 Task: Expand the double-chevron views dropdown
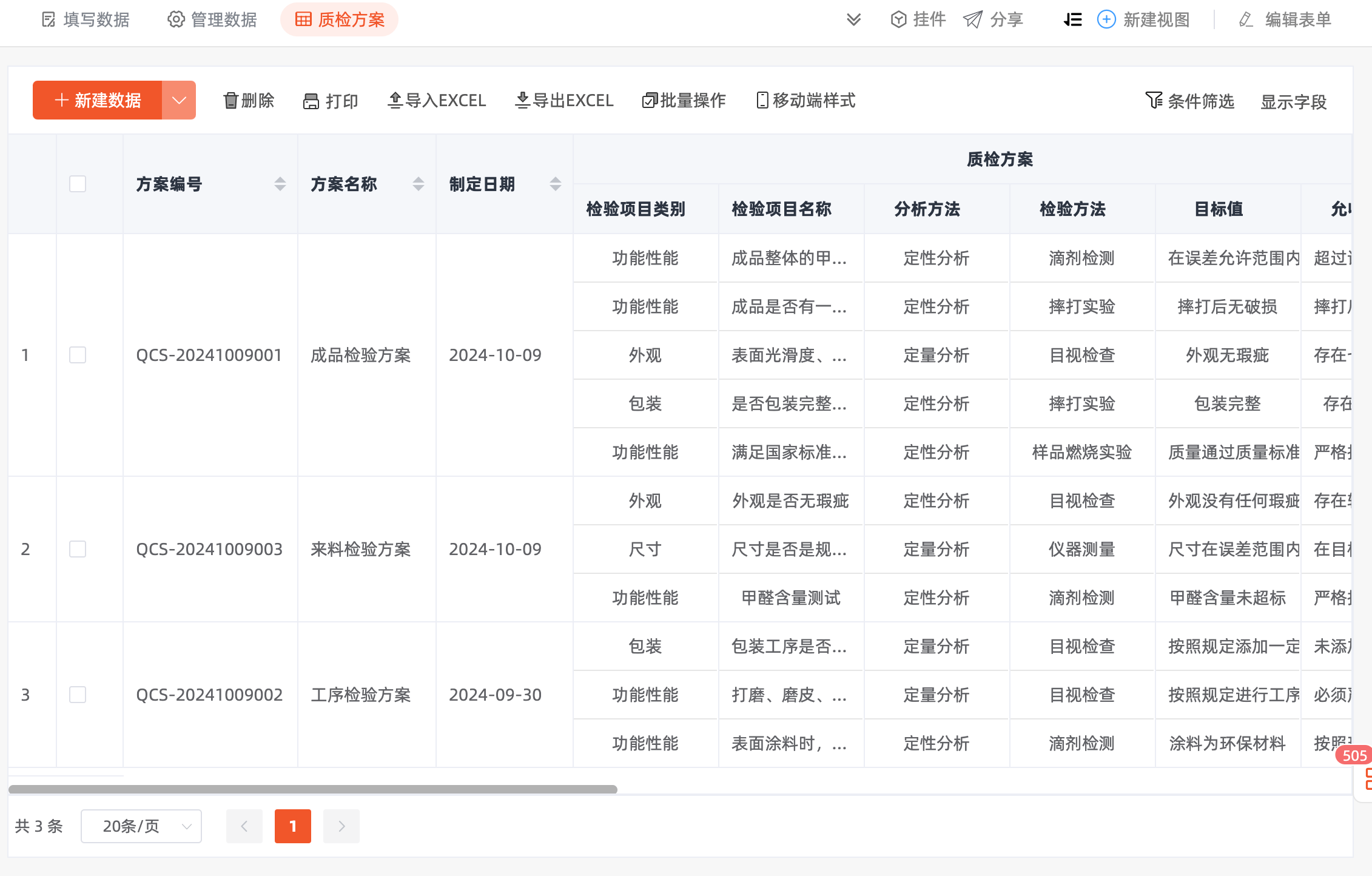coord(853,20)
